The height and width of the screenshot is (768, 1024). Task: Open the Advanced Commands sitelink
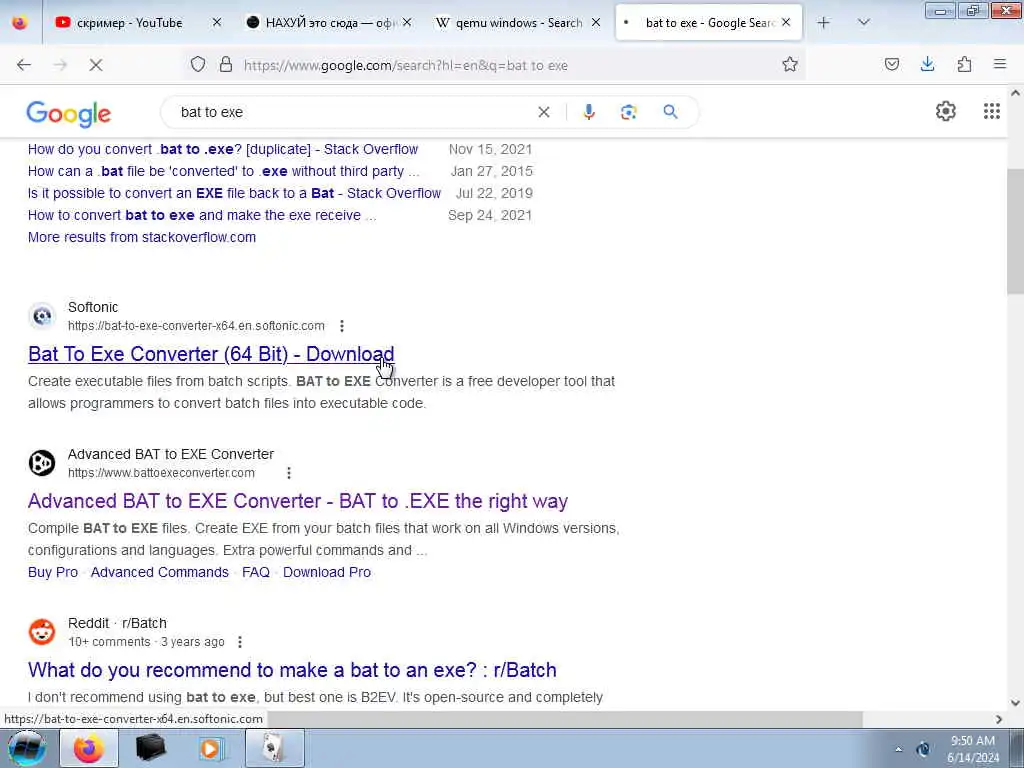coord(159,573)
